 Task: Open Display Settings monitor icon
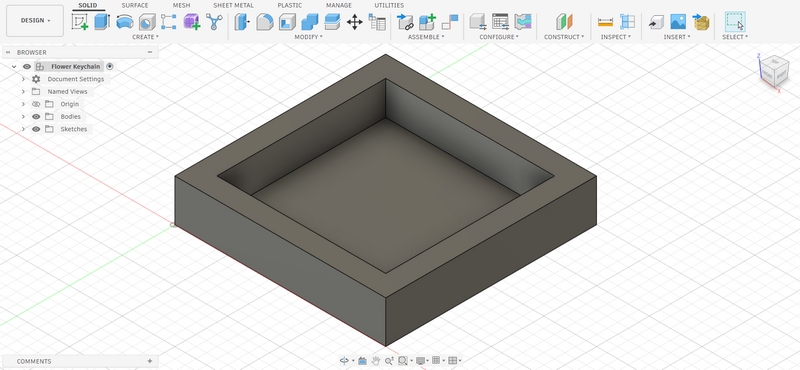[420, 361]
